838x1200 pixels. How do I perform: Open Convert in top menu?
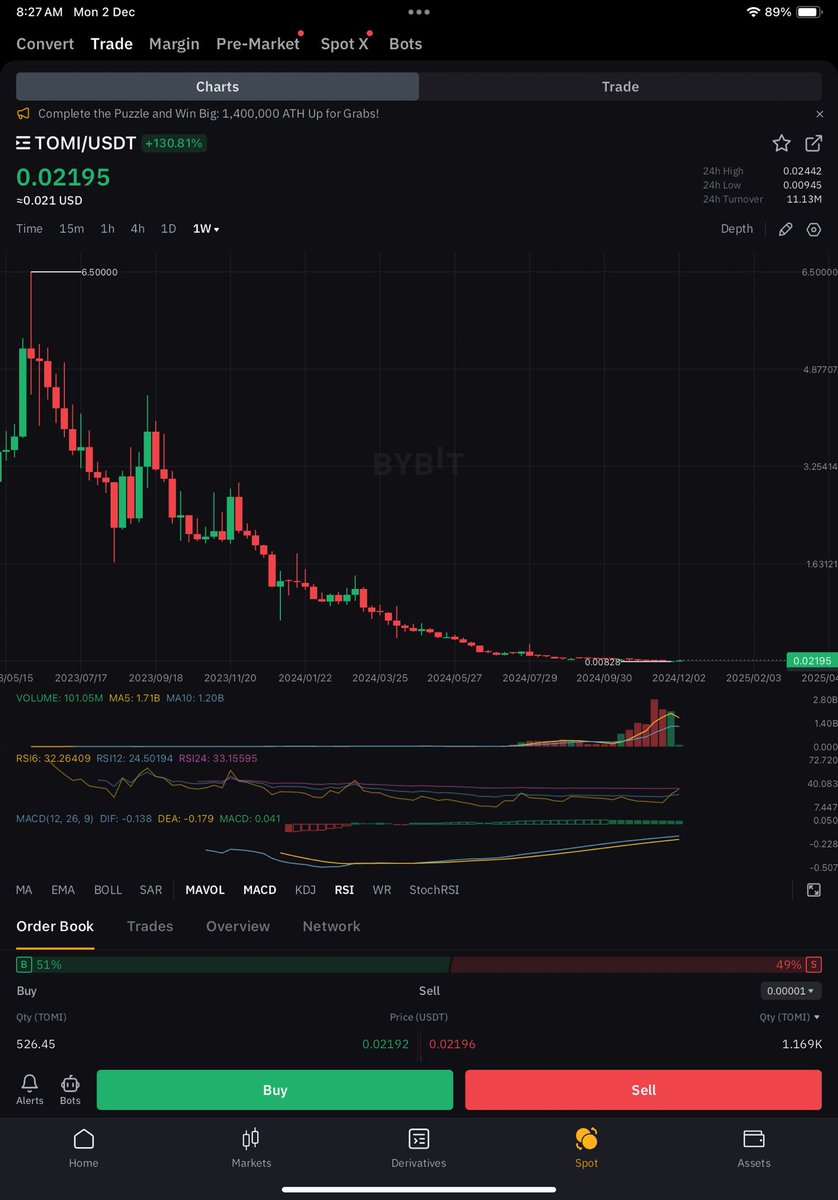pyautogui.click(x=45, y=44)
